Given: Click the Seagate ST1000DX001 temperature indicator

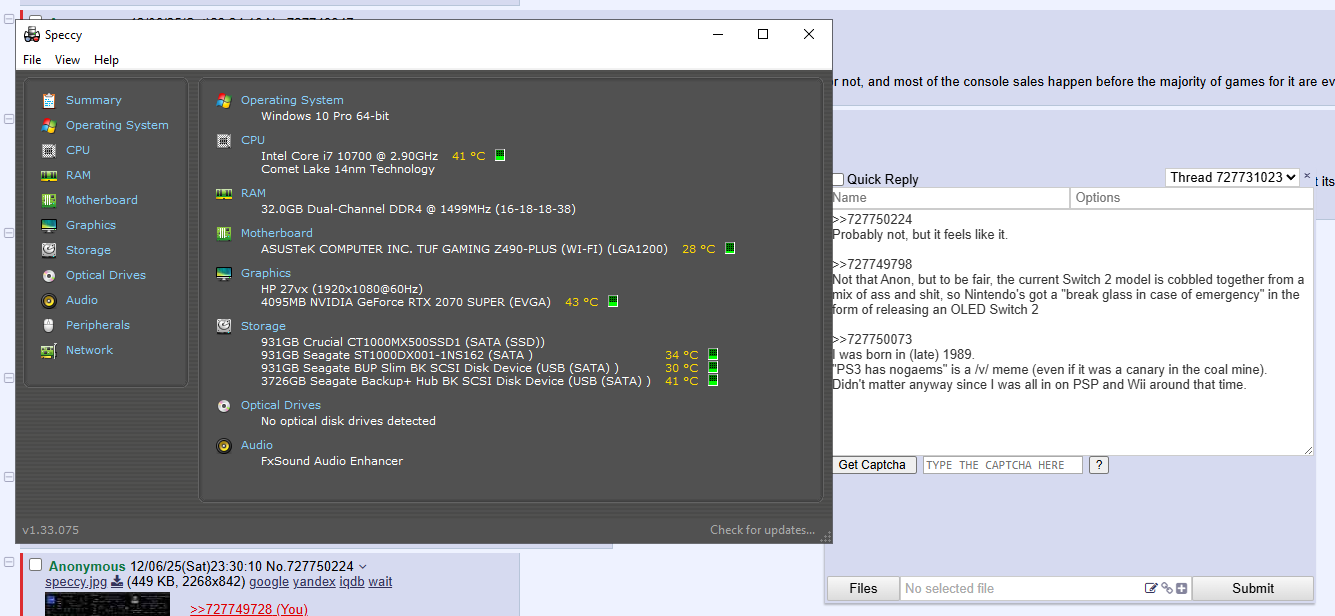Looking at the screenshot, I should (x=713, y=354).
